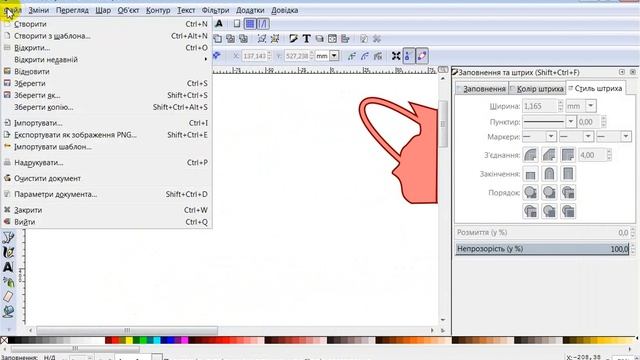Select the spray tool in left toolbox
The width and height of the screenshot is (640, 360).
click(x=8, y=282)
